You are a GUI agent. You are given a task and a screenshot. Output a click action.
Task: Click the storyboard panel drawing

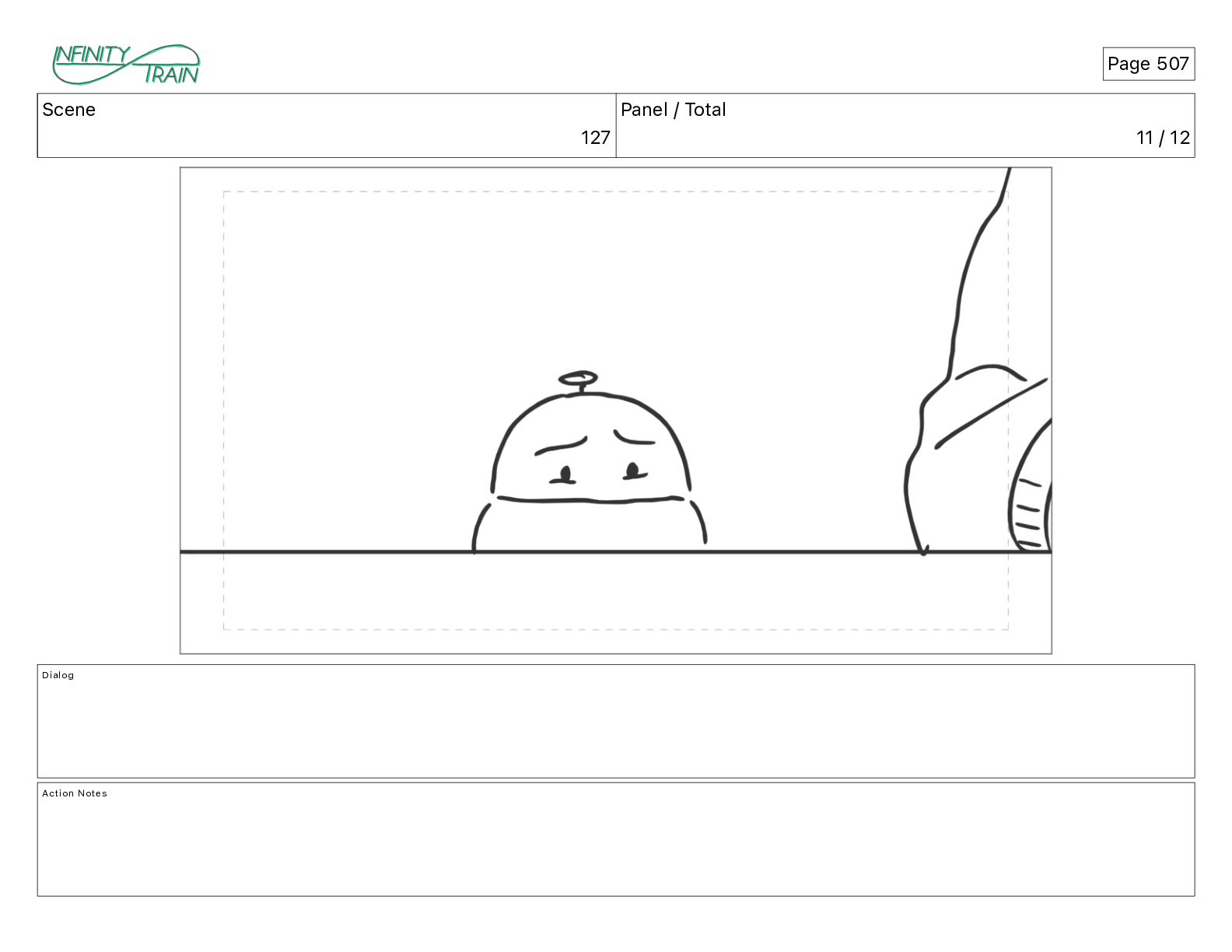click(616, 411)
